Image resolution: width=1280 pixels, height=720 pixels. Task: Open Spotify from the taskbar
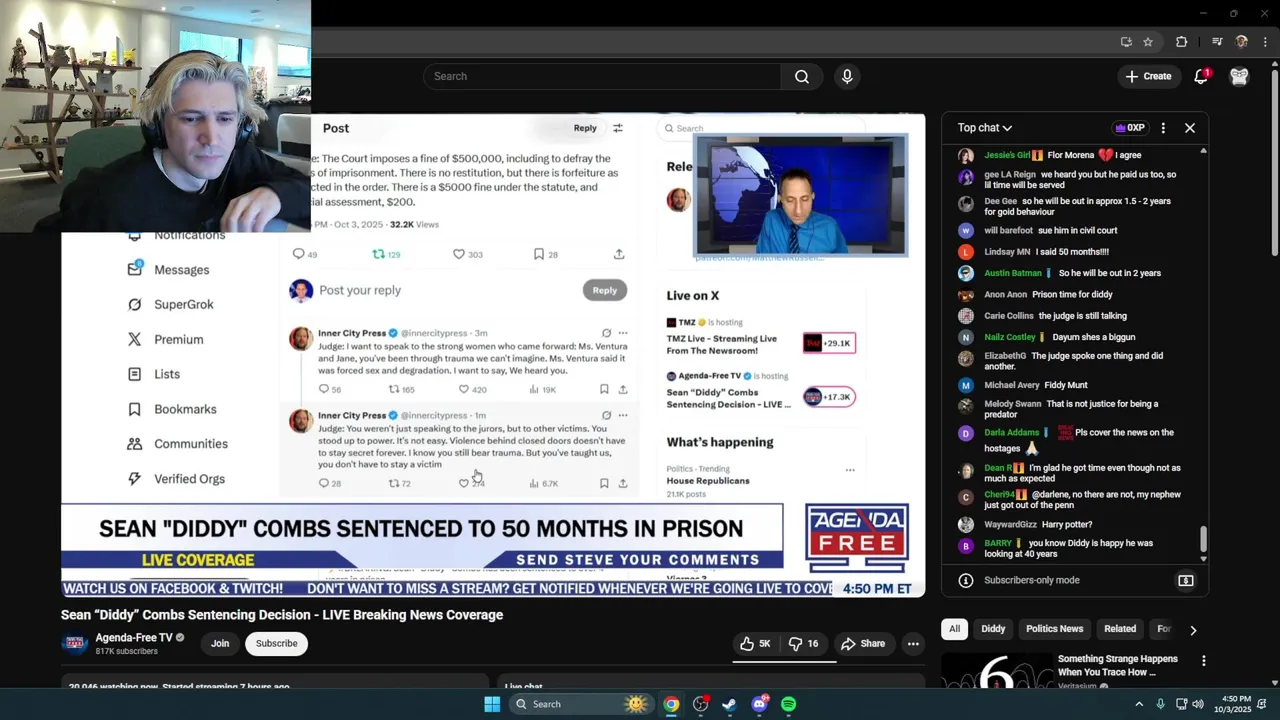(788, 704)
